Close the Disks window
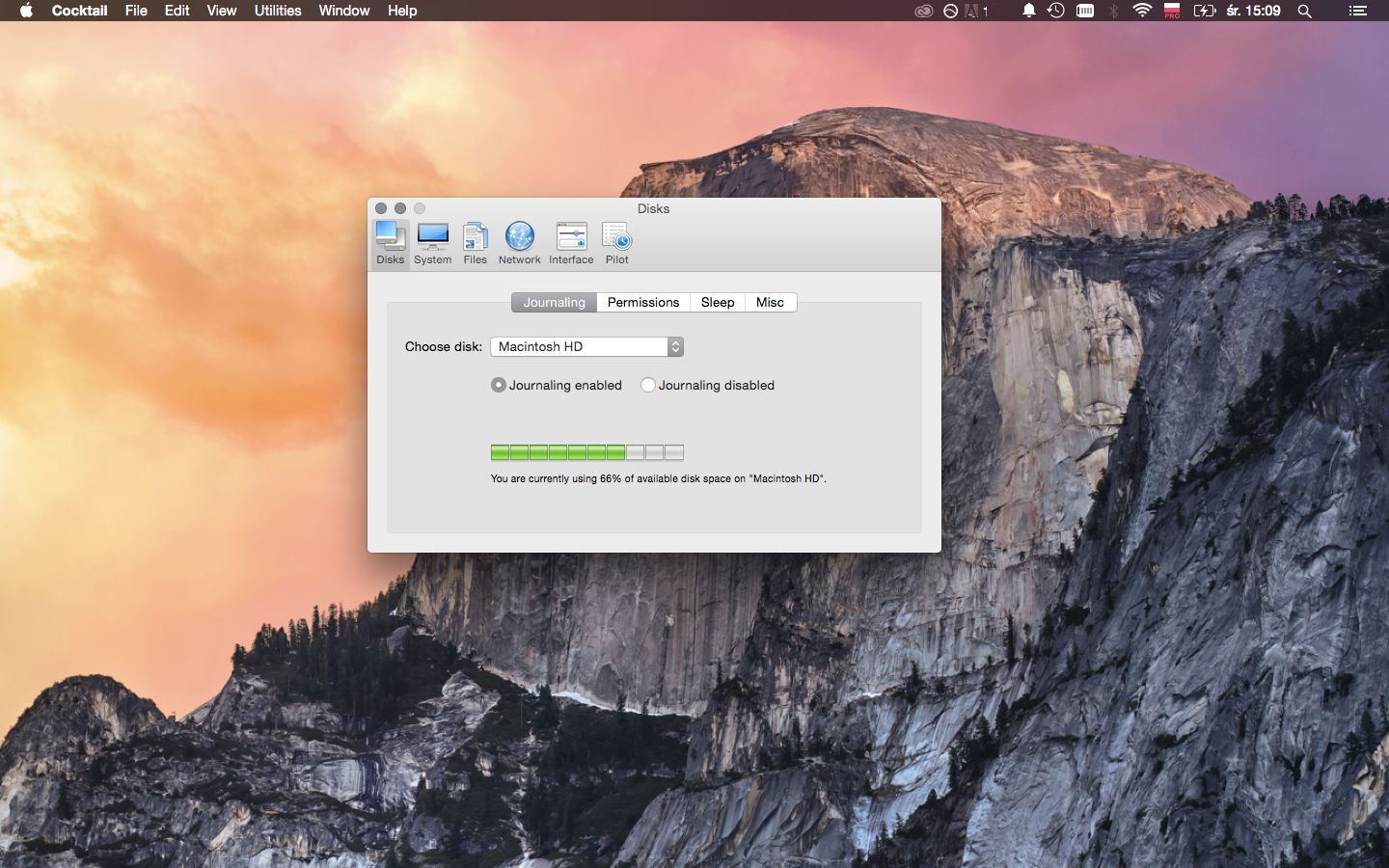1389x868 pixels. click(x=381, y=208)
